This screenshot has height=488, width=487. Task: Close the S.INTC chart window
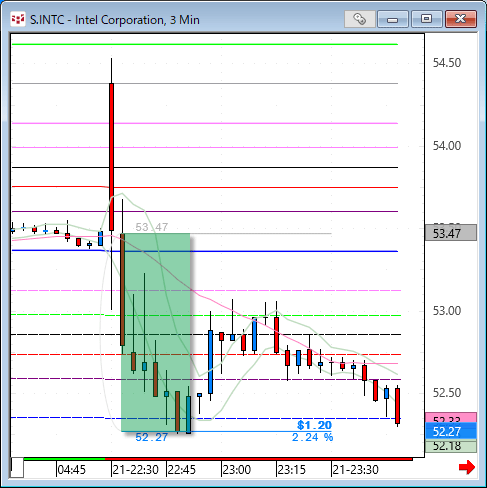pyautogui.click(x=461, y=19)
